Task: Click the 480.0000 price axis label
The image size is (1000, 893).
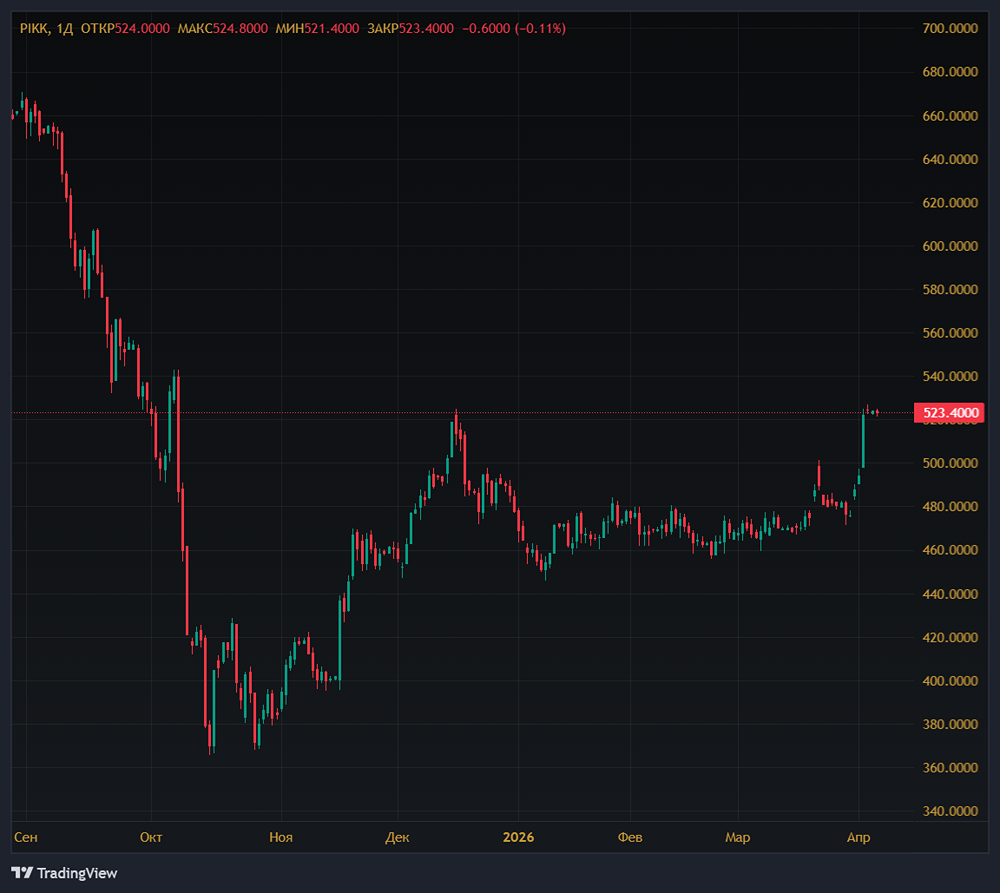Action: click(x=950, y=506)
